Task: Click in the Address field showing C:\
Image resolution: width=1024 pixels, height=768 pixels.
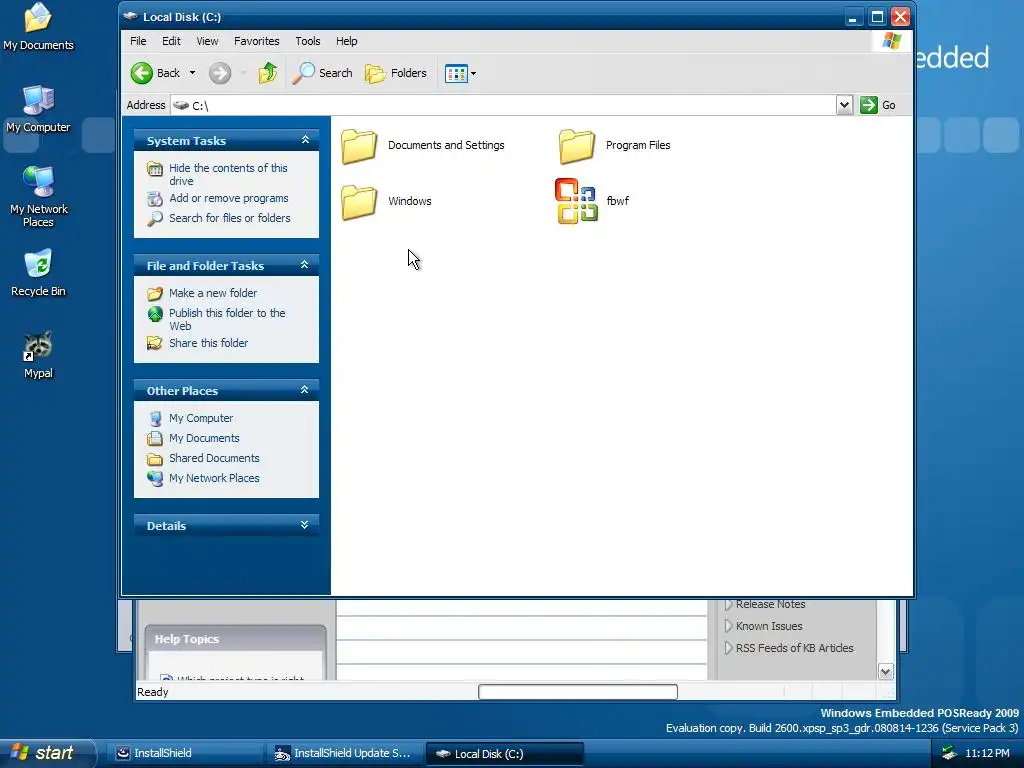Action: (503, 105)
